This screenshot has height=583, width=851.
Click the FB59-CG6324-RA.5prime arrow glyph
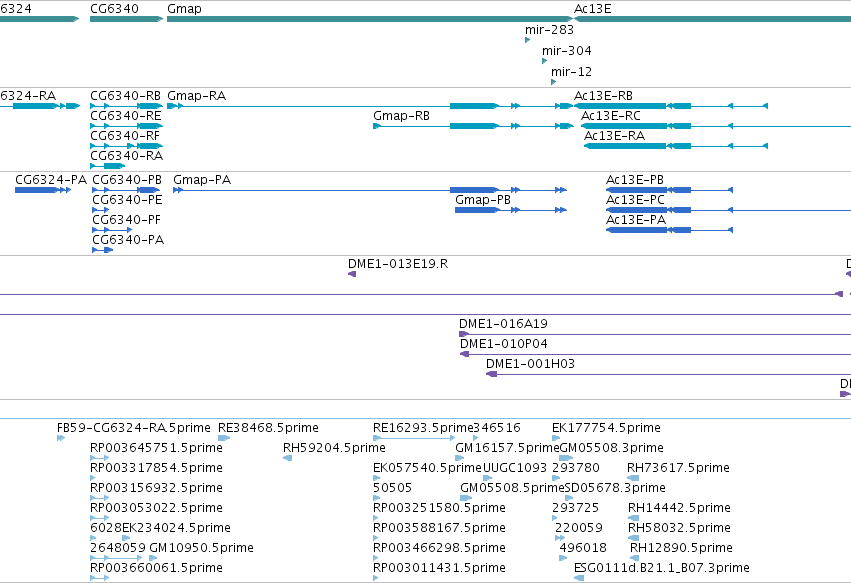61,438
